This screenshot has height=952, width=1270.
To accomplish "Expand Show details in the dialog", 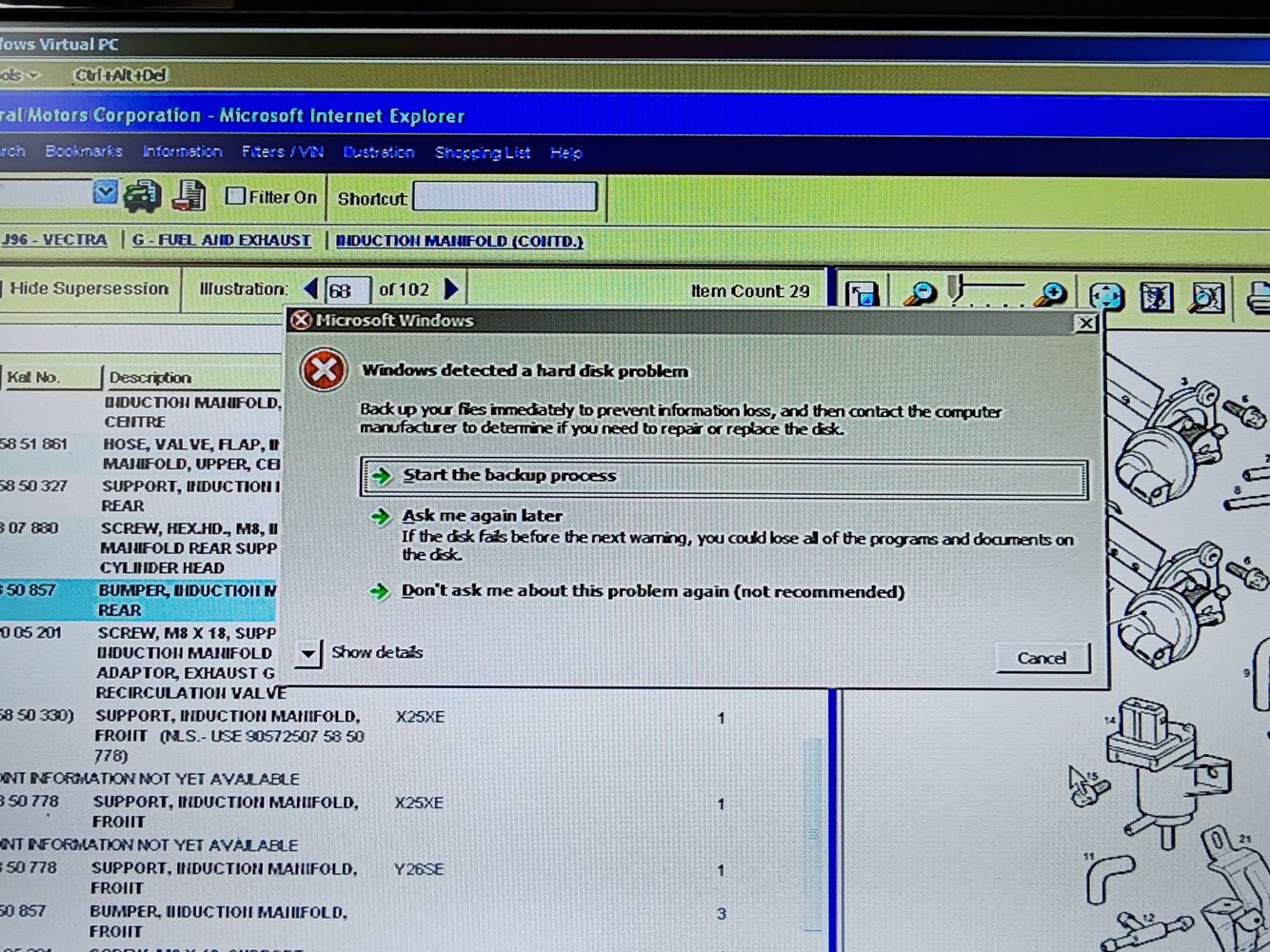I will click(x=308, y=653).
